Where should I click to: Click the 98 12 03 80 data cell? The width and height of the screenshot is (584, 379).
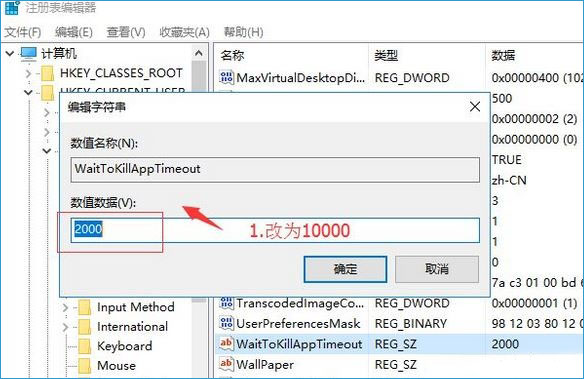click(x=537, y=324)
